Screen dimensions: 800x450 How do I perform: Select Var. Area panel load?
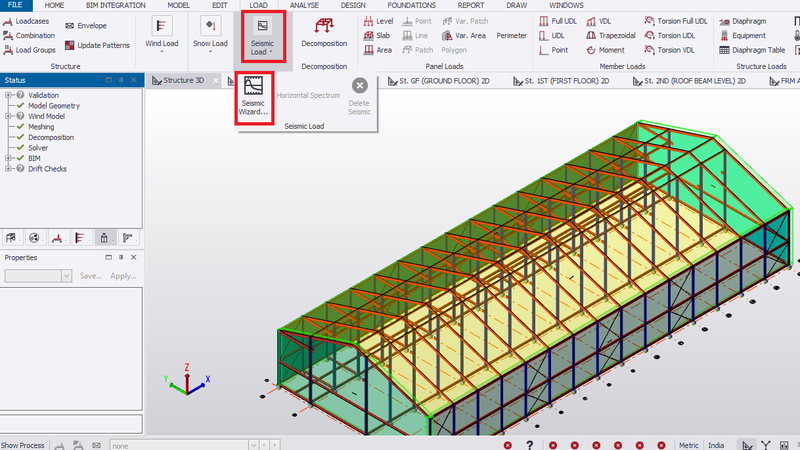[463, 36]
